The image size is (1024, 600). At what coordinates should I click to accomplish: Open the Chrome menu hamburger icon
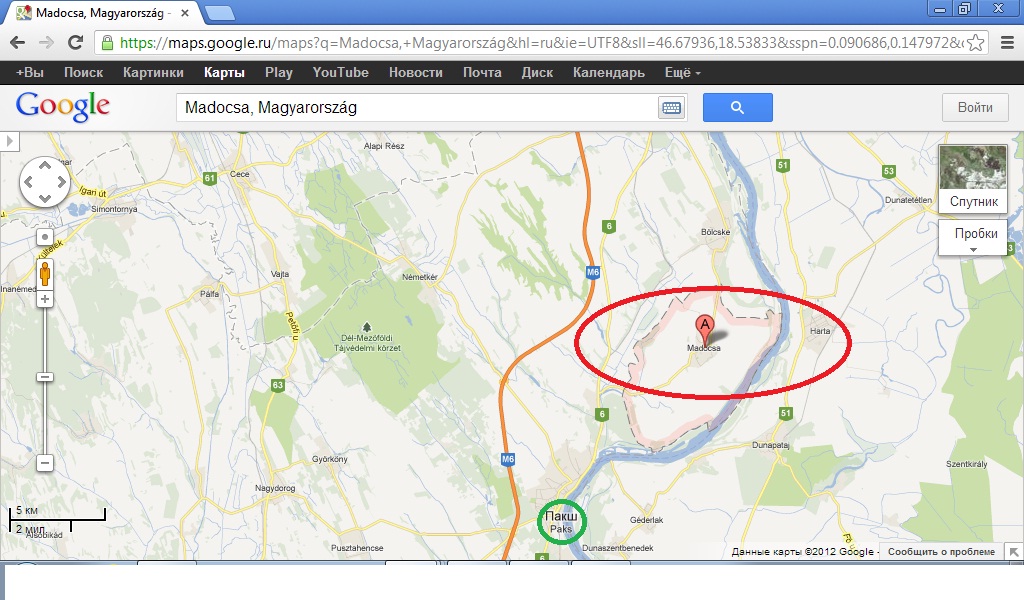point(1008,43)
